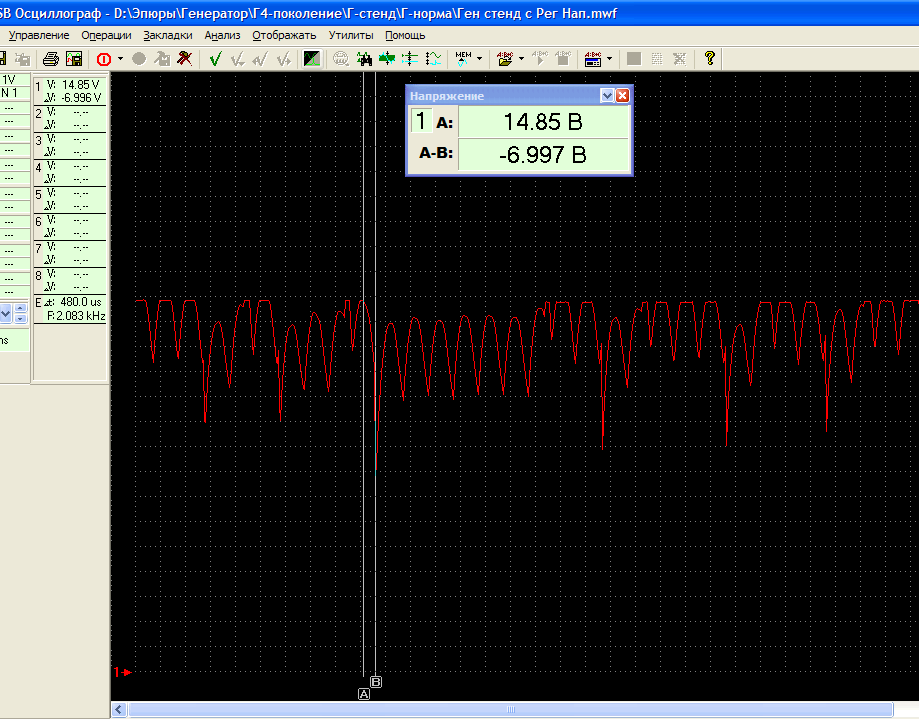Click channel 2 measurement row in side panel
The height and width of the screenshot is (720, 919).
point(70,119)
